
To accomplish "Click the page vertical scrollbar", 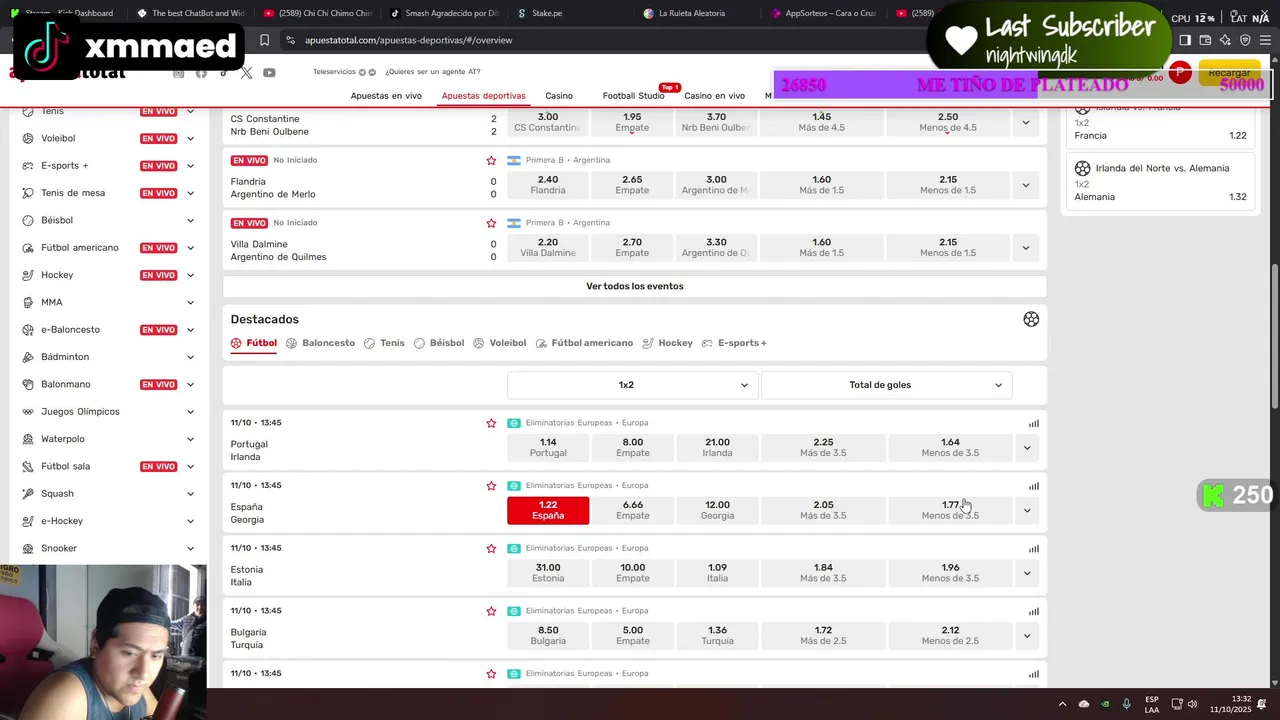I will [x=1274, y=335].
